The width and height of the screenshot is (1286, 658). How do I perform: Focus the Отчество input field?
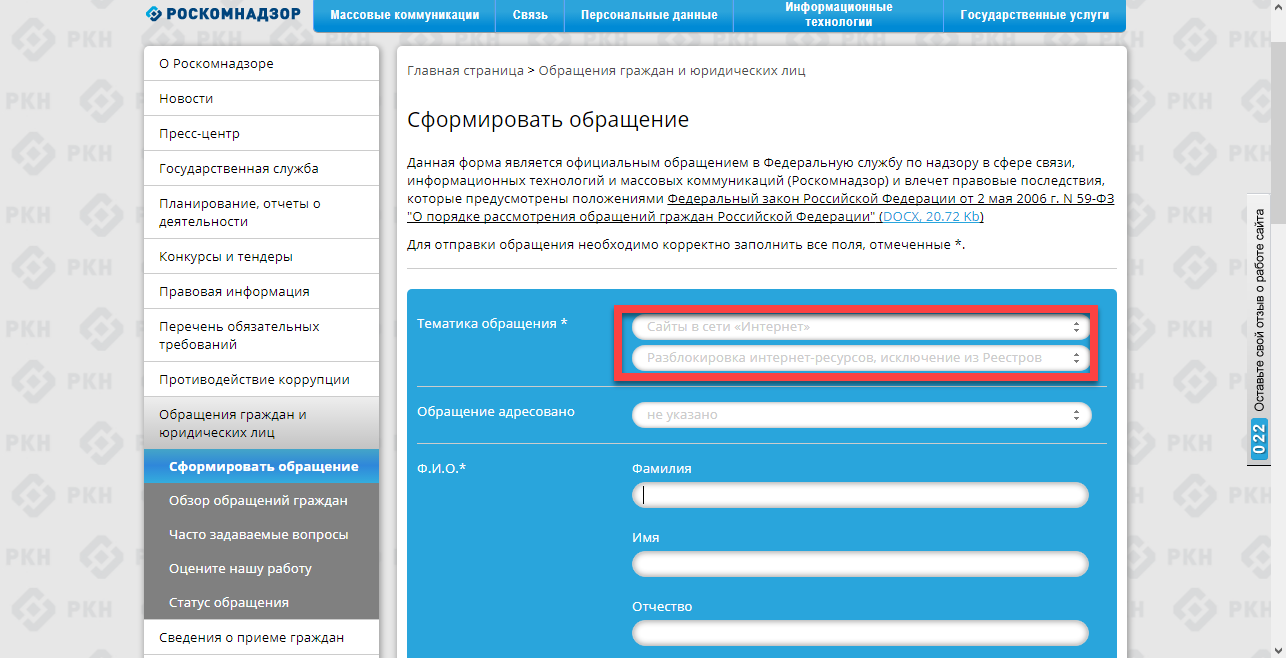(860, 633)
